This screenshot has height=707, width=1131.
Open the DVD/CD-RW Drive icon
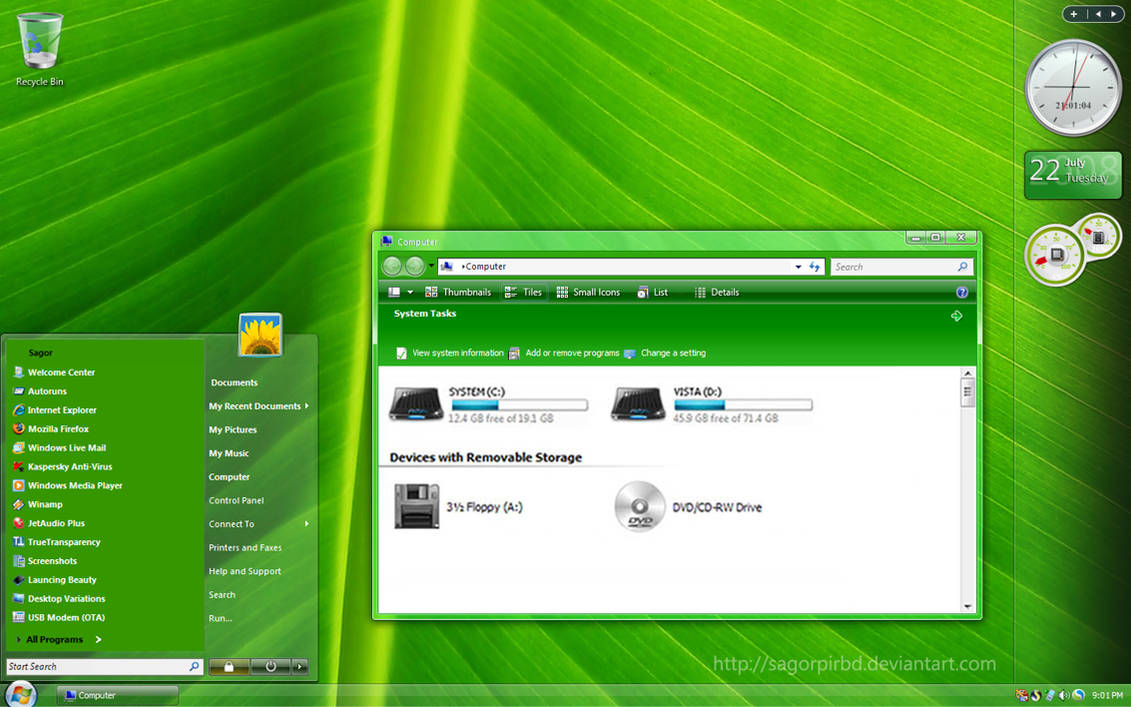tap(639, 507)
